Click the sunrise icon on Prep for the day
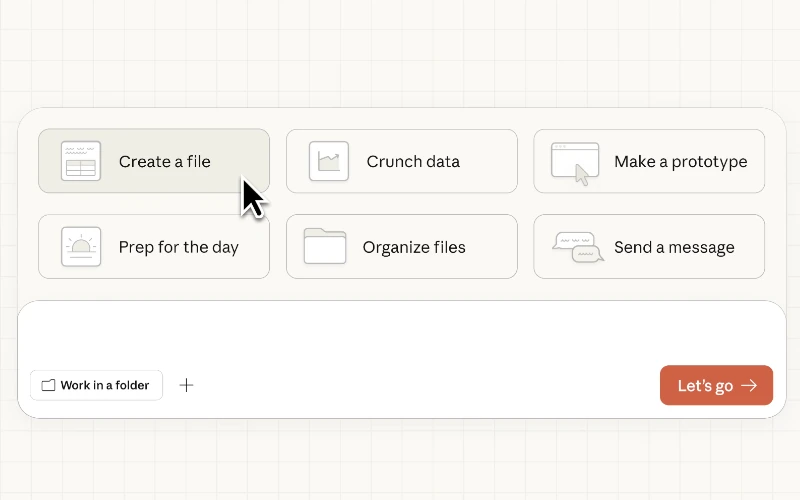This screenshot has height=500, width=800. coord(81,247)
